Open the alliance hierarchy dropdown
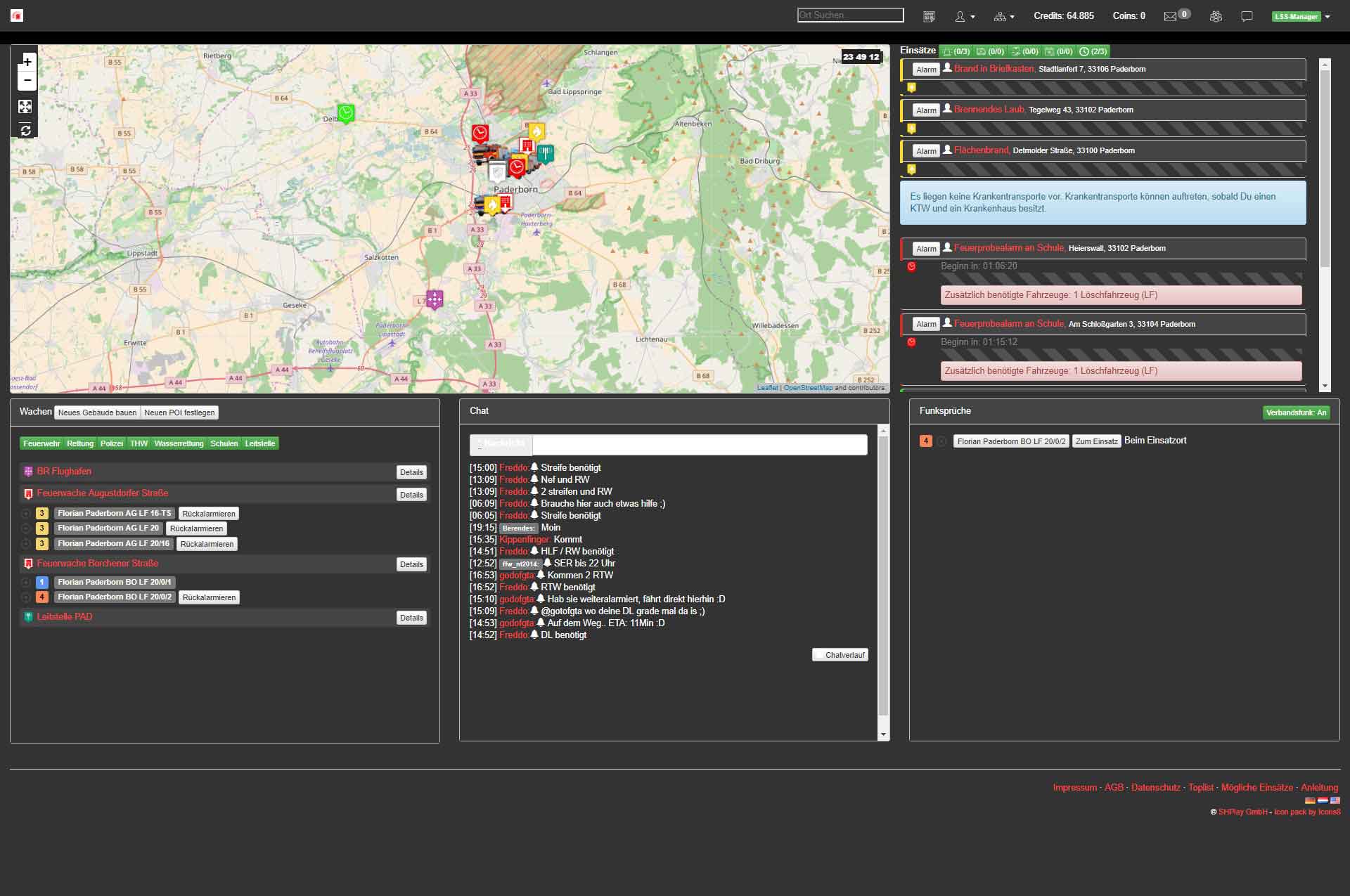Screen dimensions: 1350x896 [x=1003, y=16]
